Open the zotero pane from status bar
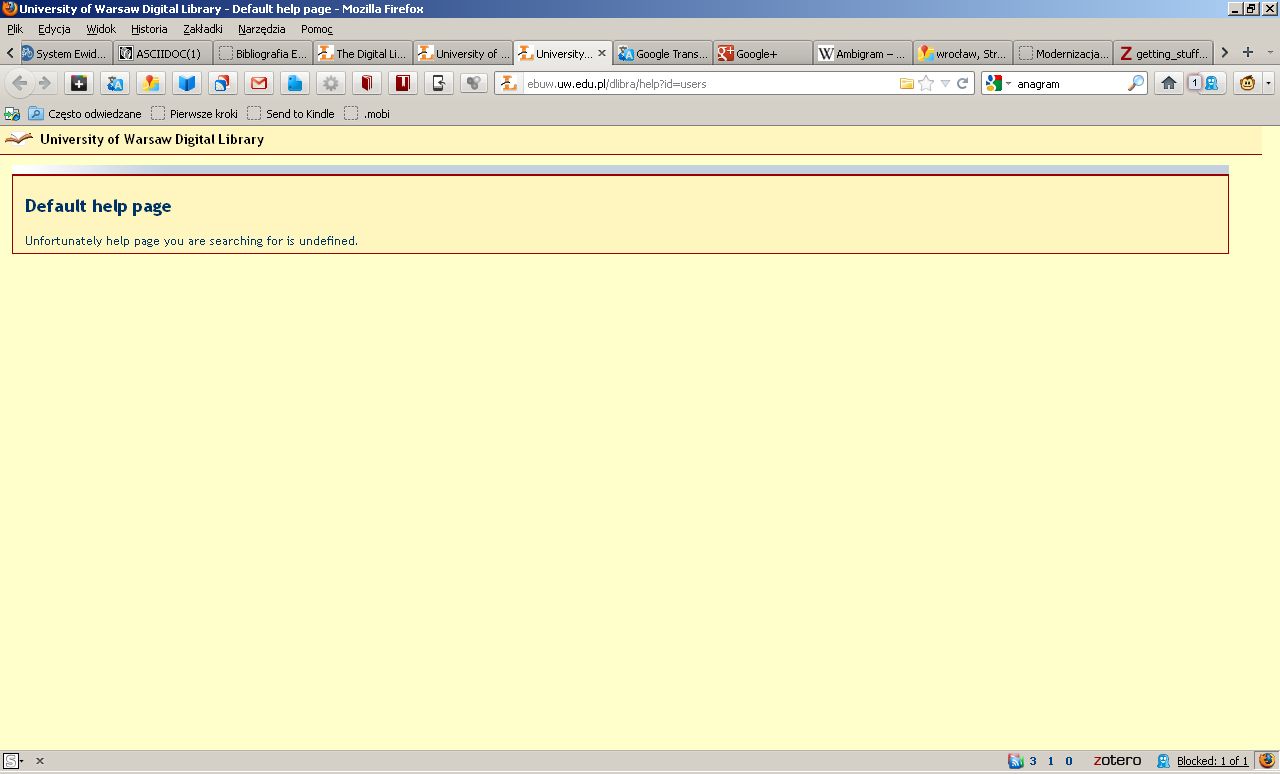The width and height of the screenshot is (1280, 774). [1116, 761]
